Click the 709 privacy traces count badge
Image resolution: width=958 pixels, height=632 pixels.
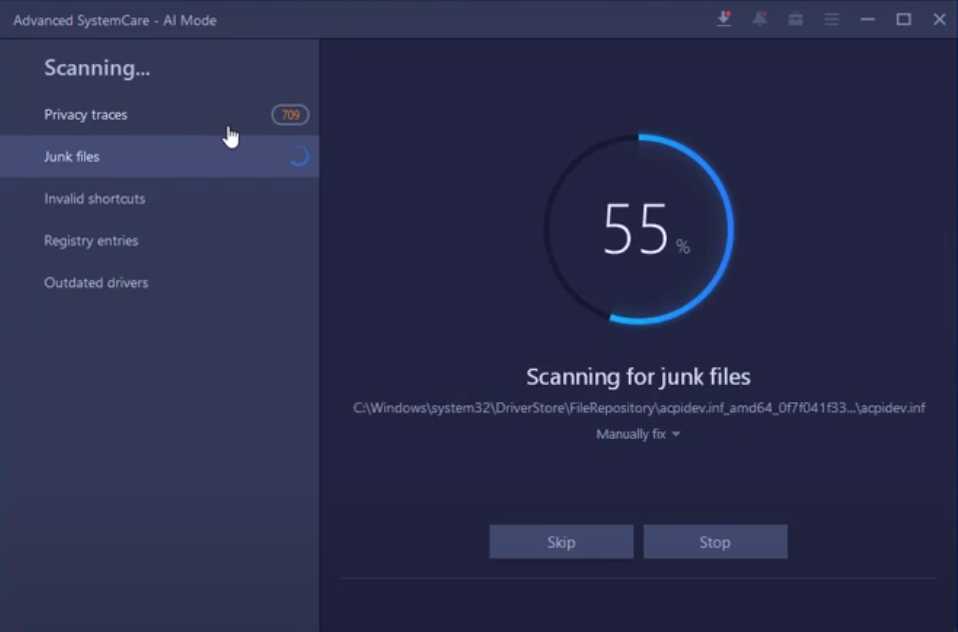[x=290, y=115]
